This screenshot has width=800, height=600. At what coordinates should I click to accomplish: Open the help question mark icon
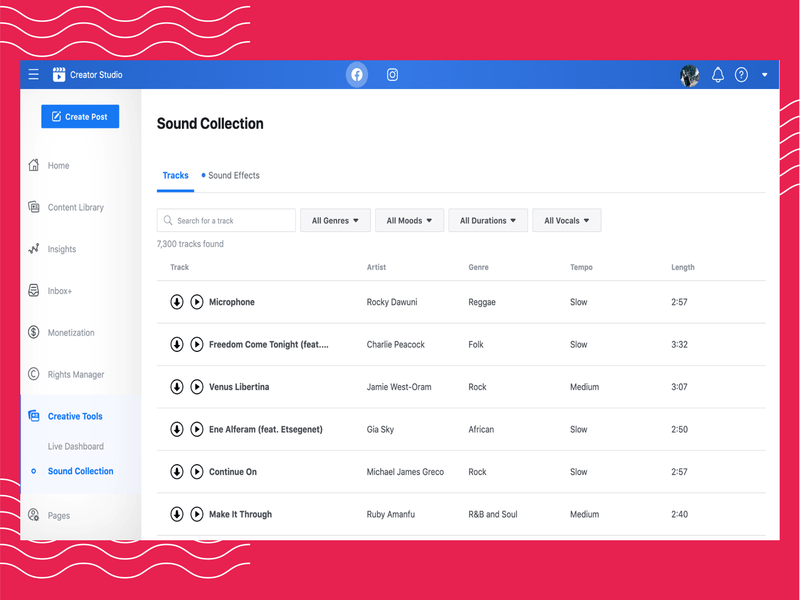pyautogui.click(x=741, y=75)
